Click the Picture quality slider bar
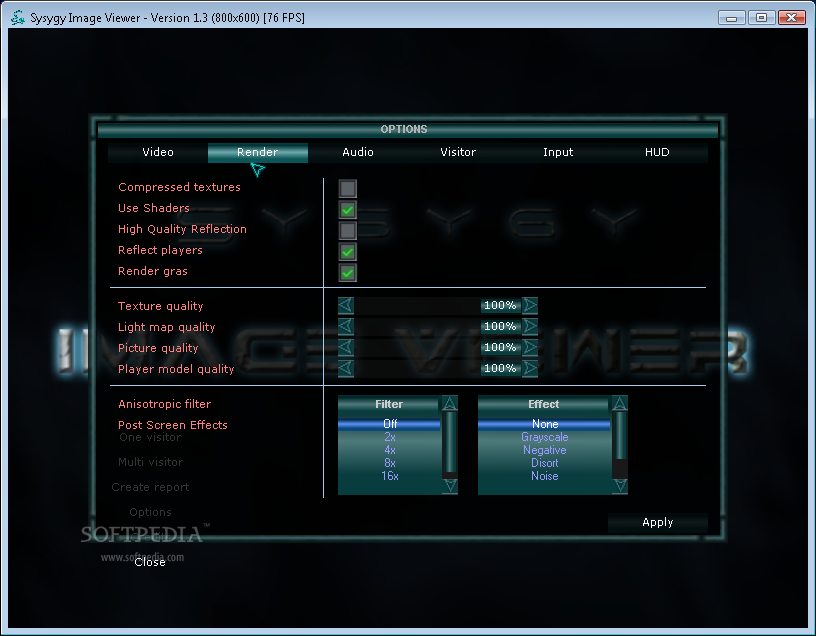Screen dimensions: 816x636 [x=438, y=347]
